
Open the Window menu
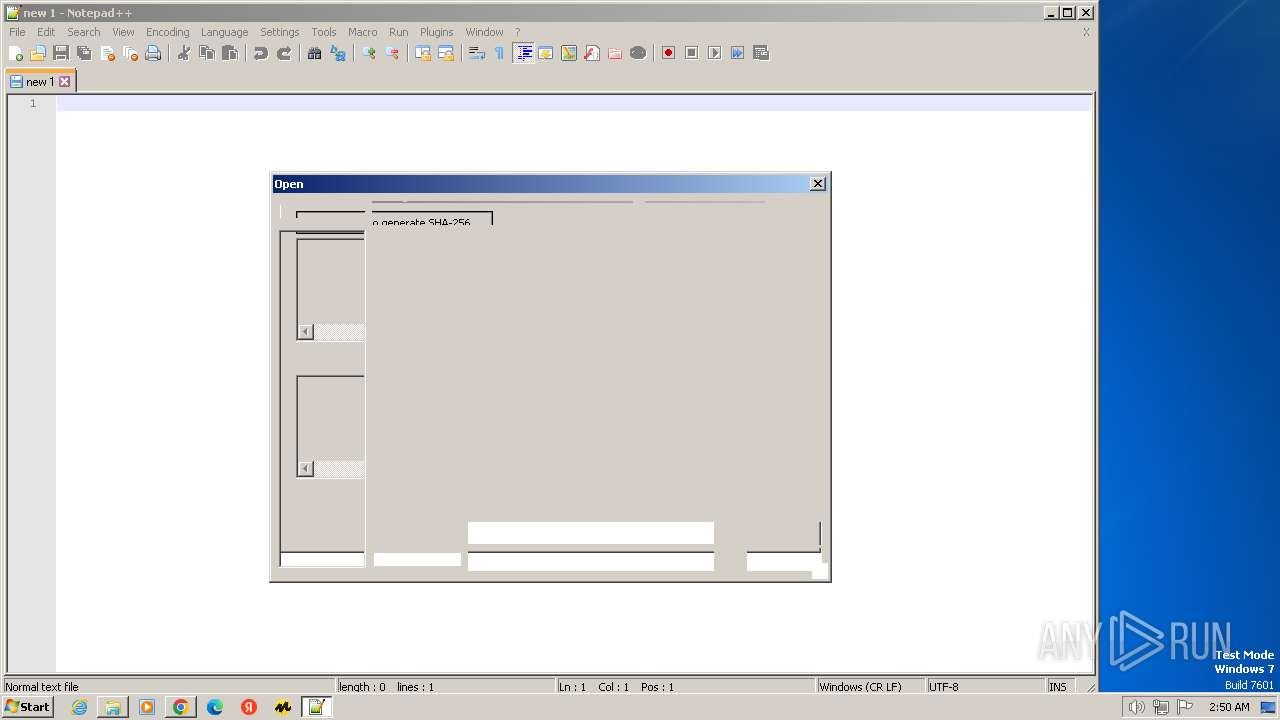point(484,32)
